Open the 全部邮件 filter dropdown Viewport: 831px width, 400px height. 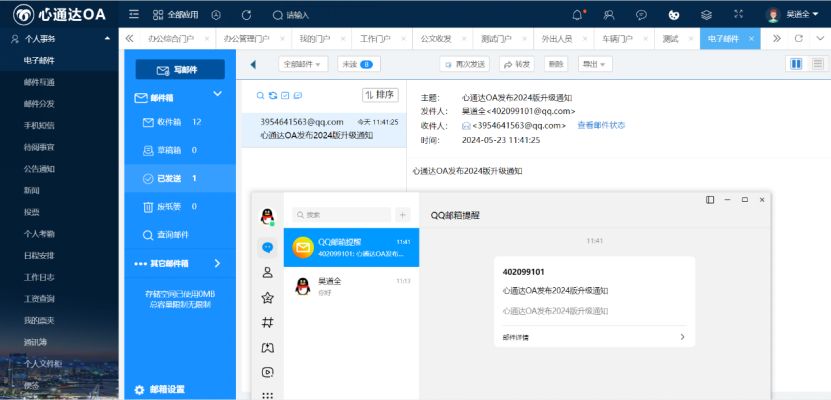click(x=302, y=64)
